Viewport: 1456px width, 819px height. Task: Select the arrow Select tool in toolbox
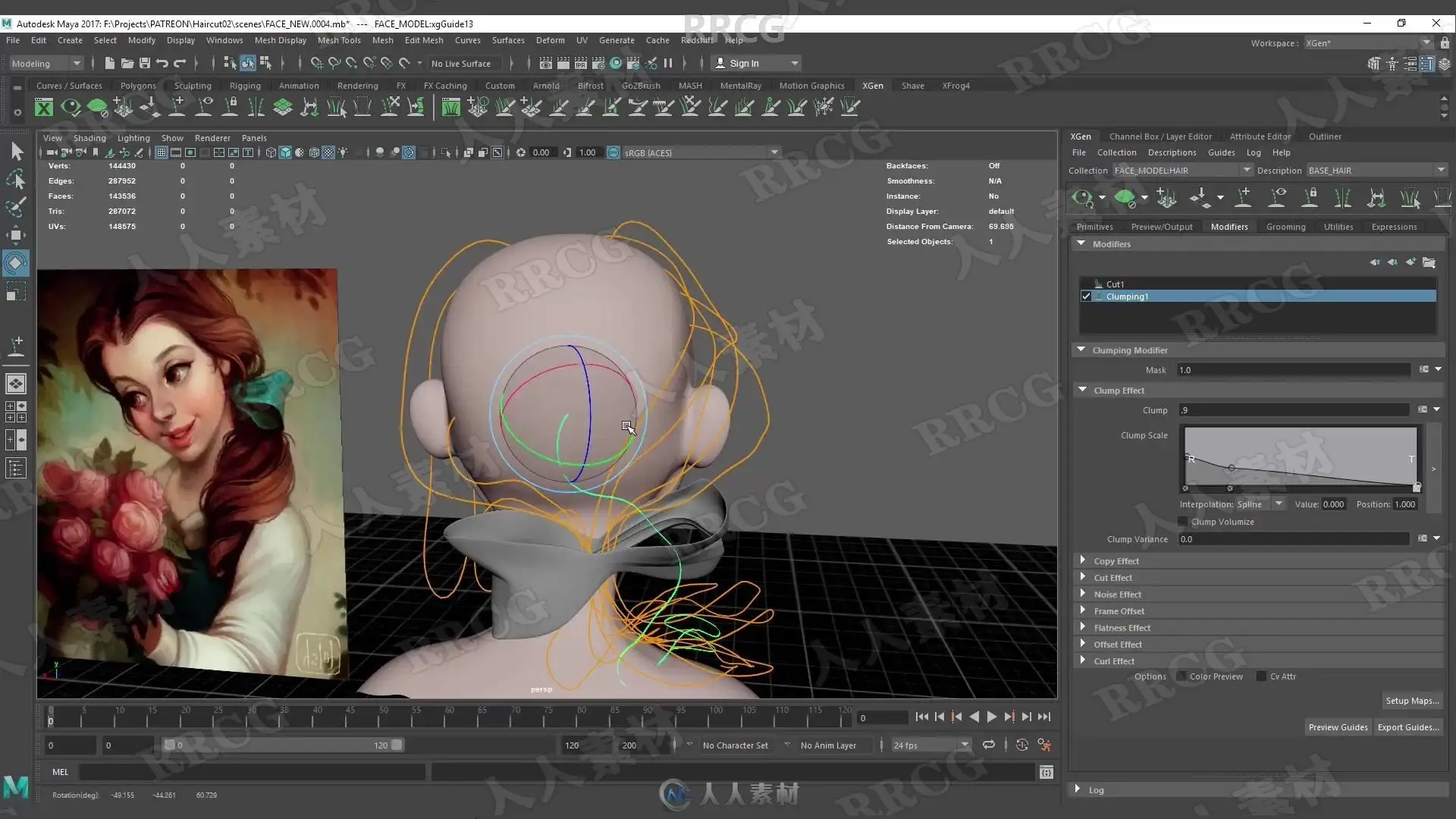(x=17, y=151)
